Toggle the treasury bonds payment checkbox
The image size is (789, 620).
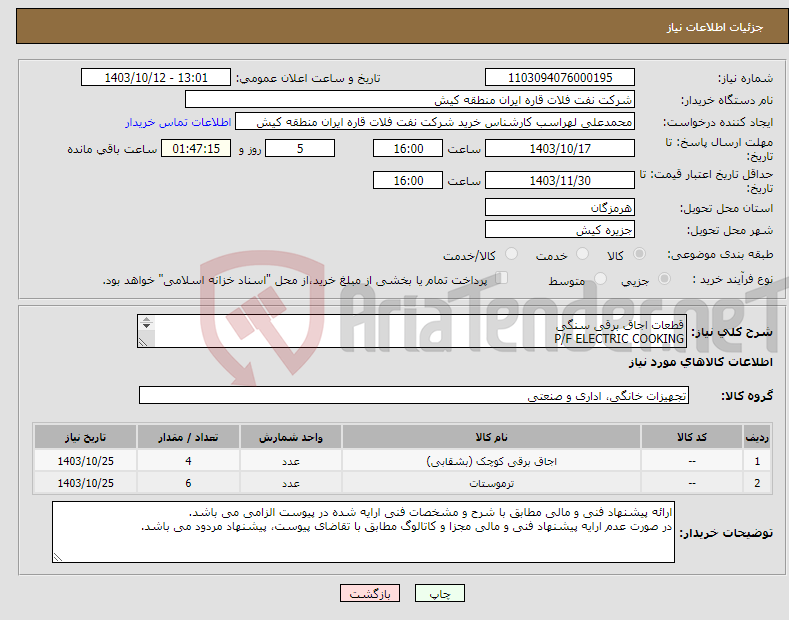coord(502,278)
